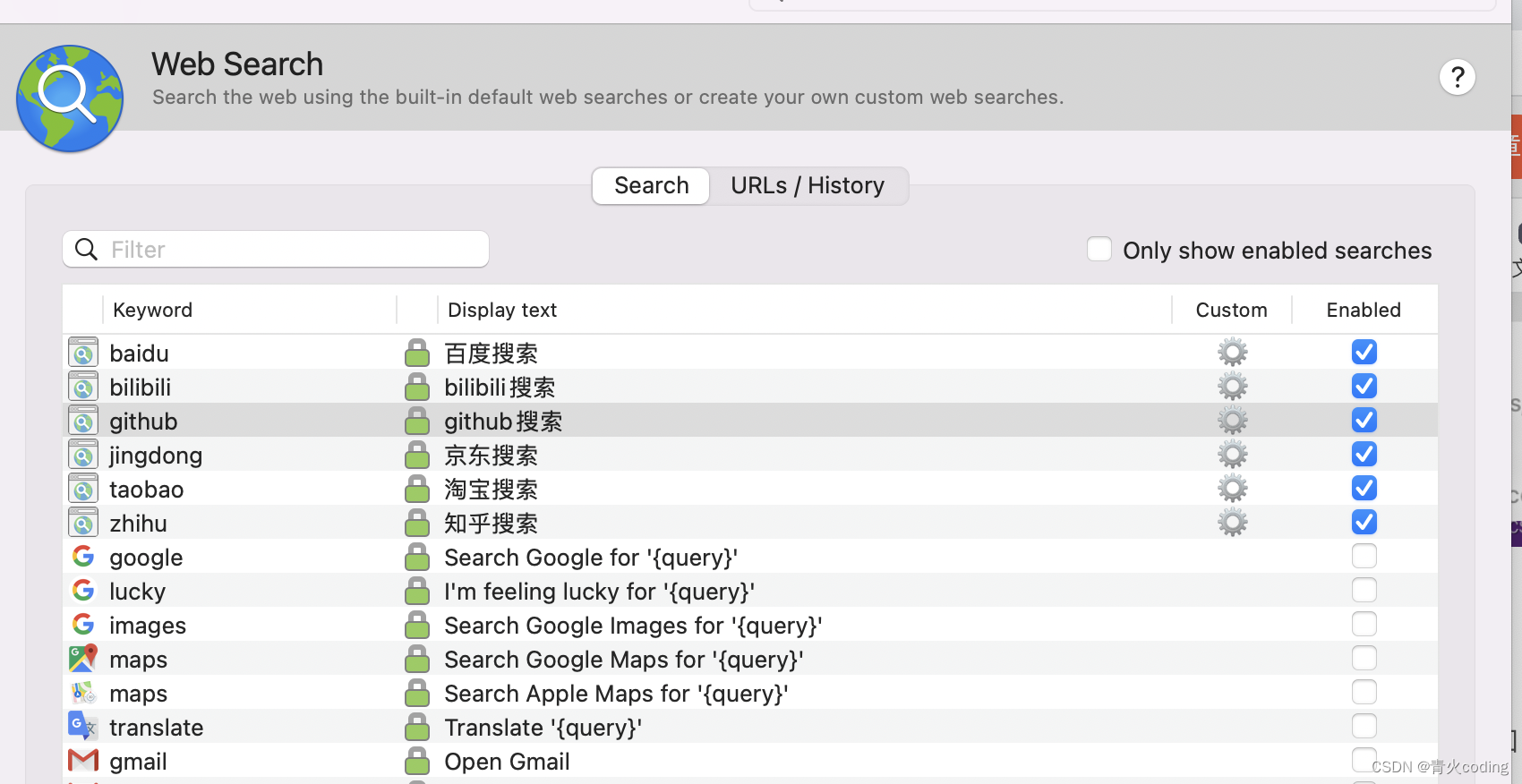
Task: Click the Google logo in images row
Action: [x=83, y=625]
